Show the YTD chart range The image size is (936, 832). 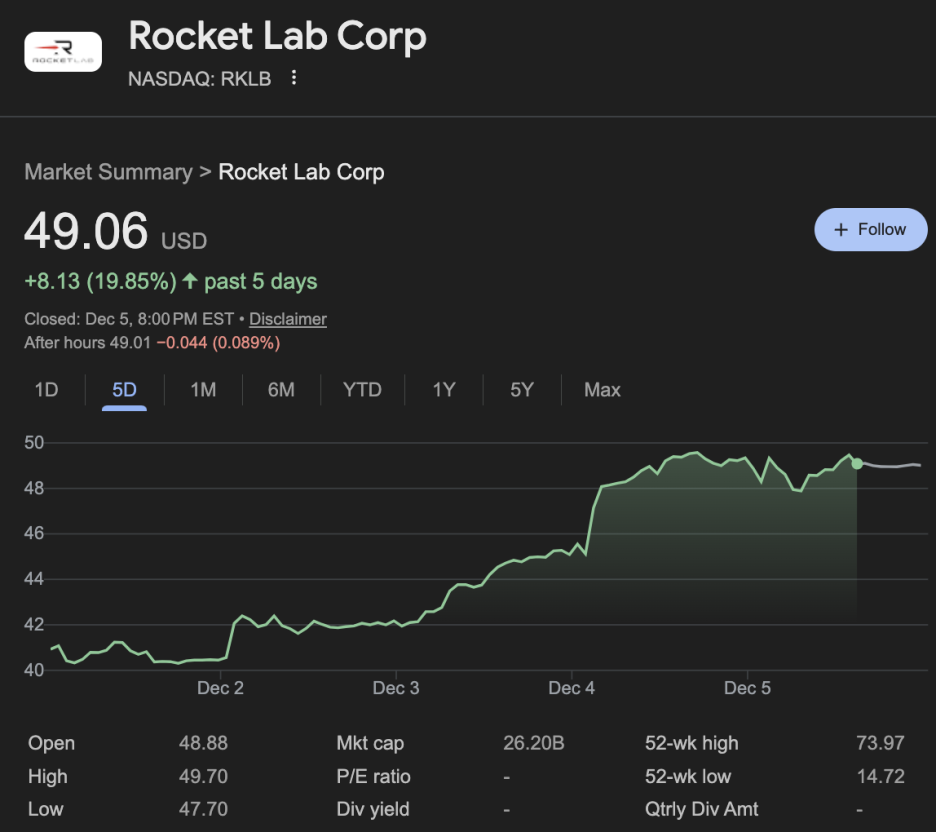coord(362,390)
